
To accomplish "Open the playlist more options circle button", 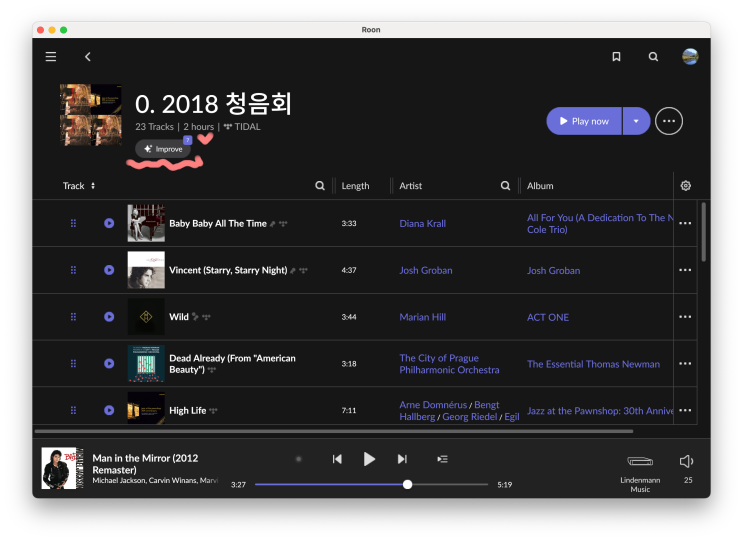I will (x=669, y=121).
